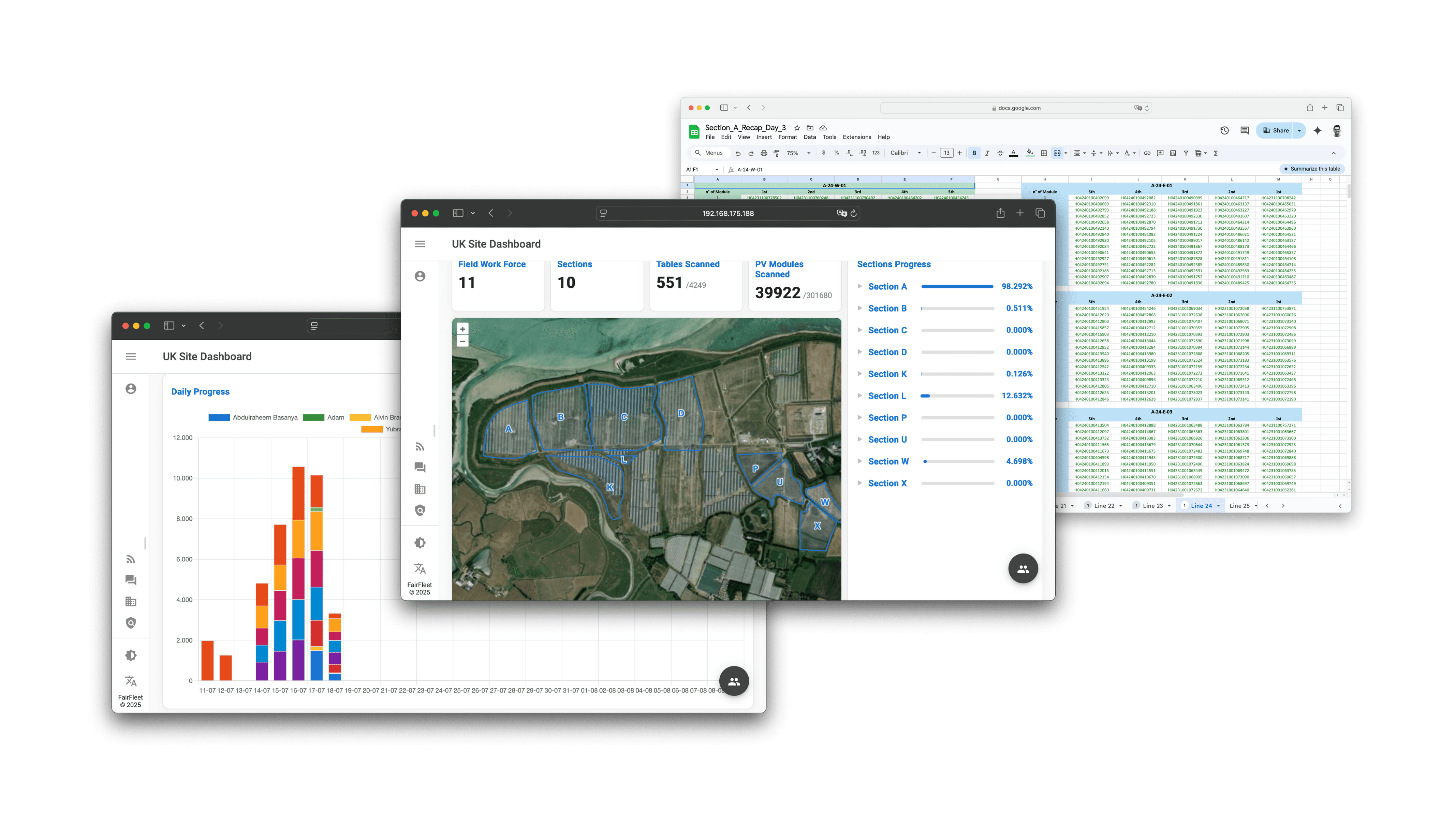Screen dimensions: 1456x819
Task: Click the insert chart icon
Action: [1173, 153]
